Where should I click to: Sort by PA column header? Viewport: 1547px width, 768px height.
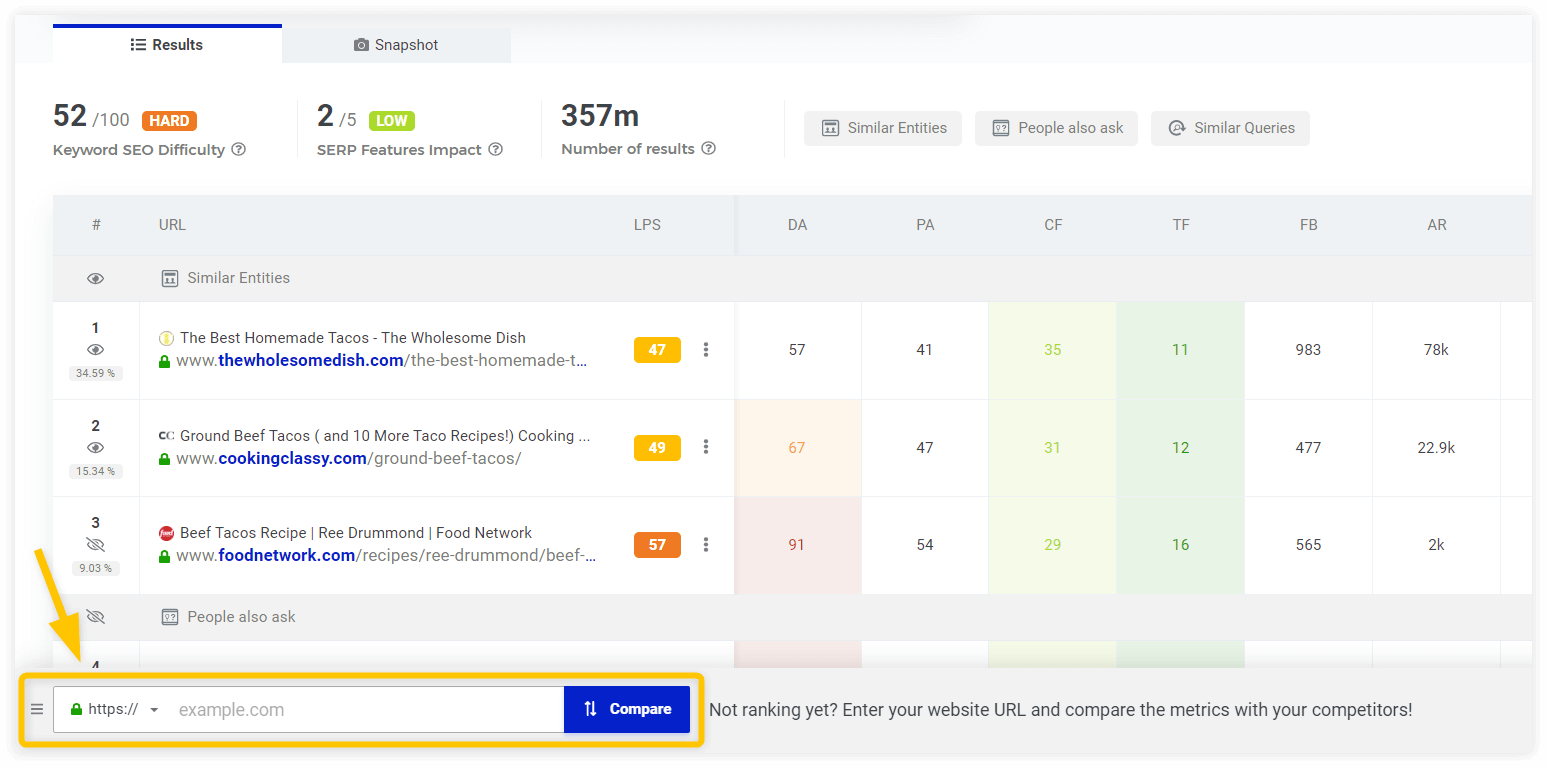click(925, 225)
